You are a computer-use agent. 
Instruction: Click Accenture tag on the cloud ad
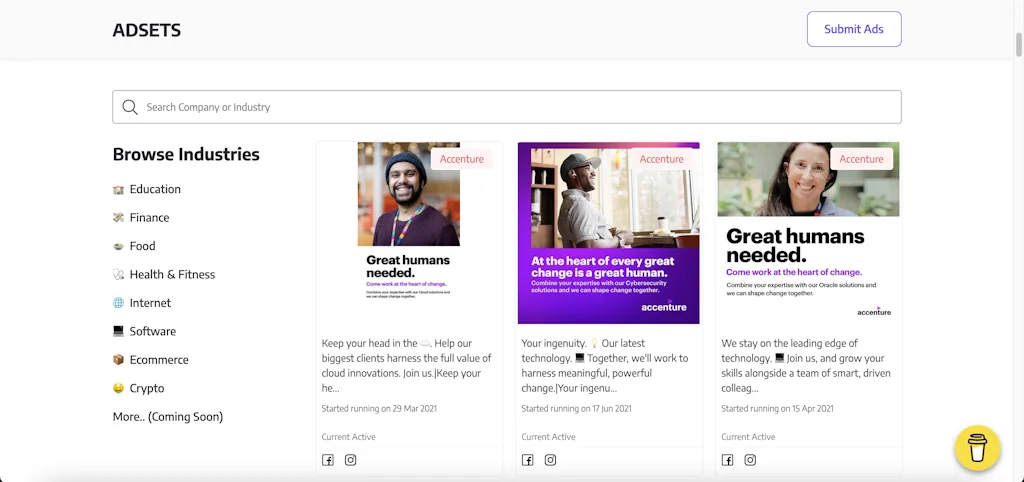462,159
